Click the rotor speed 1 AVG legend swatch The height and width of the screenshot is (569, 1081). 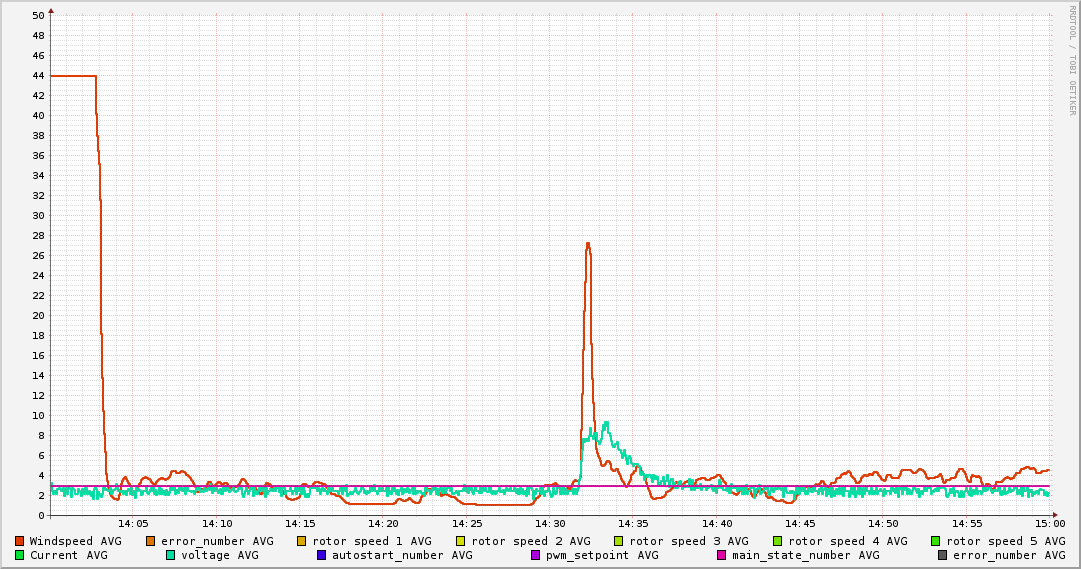pos(302,541)
